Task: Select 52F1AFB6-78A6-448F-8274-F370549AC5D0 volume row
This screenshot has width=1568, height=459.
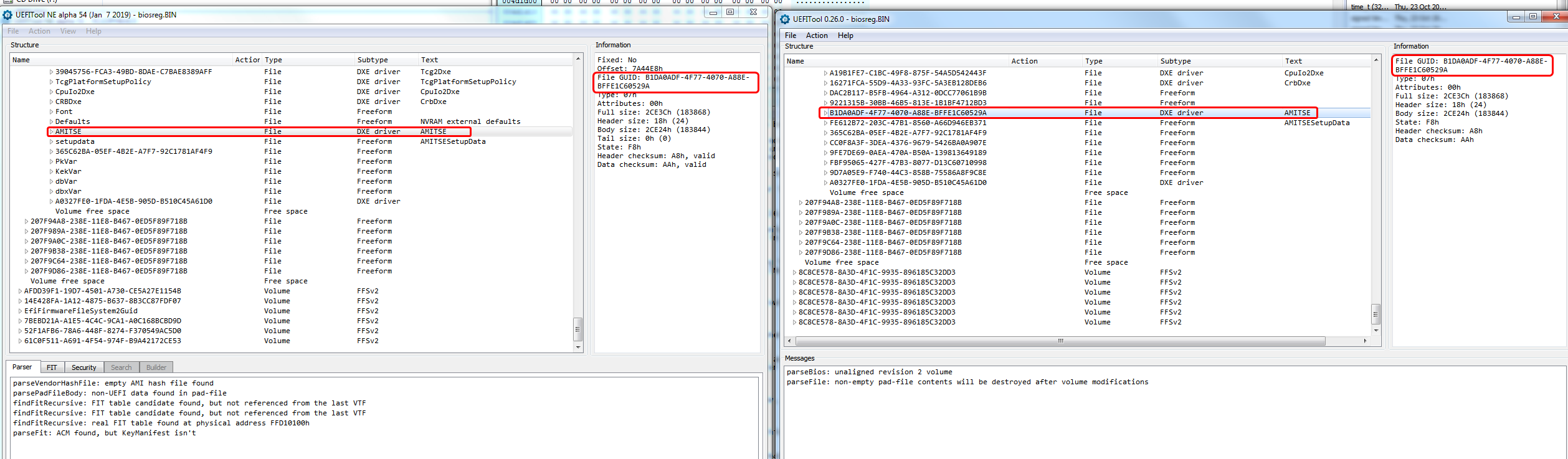Action: tap(292, 331)
